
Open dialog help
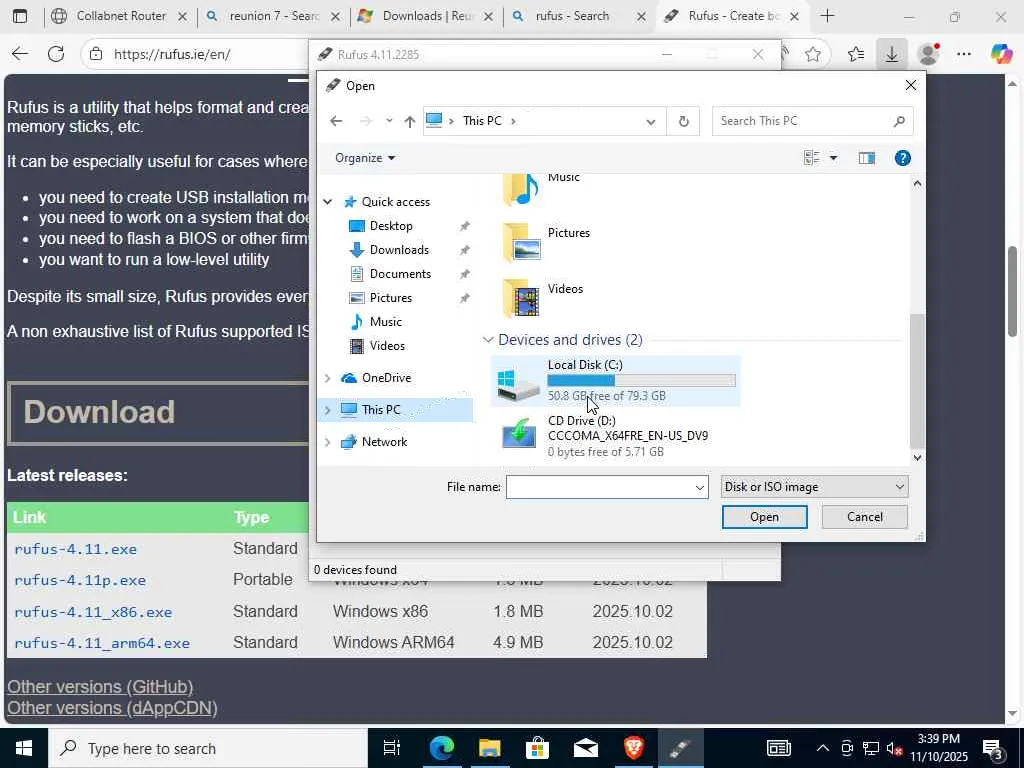coord(903,158)
